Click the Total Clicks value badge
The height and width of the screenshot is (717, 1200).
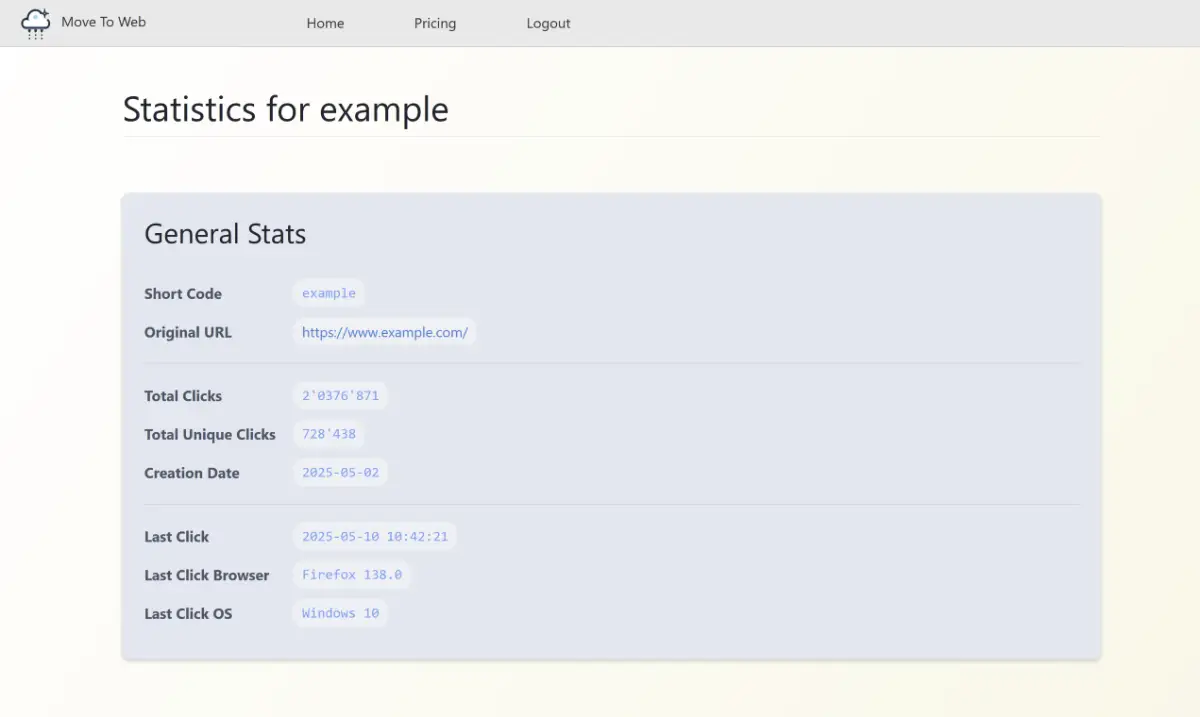(340, 395)
